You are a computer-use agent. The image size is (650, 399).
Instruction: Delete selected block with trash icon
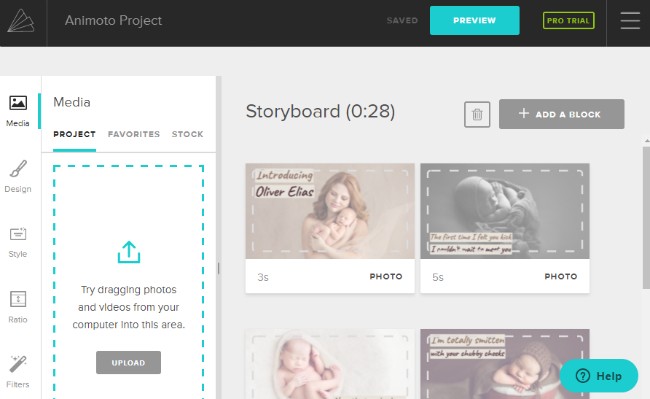click(477, 114)
